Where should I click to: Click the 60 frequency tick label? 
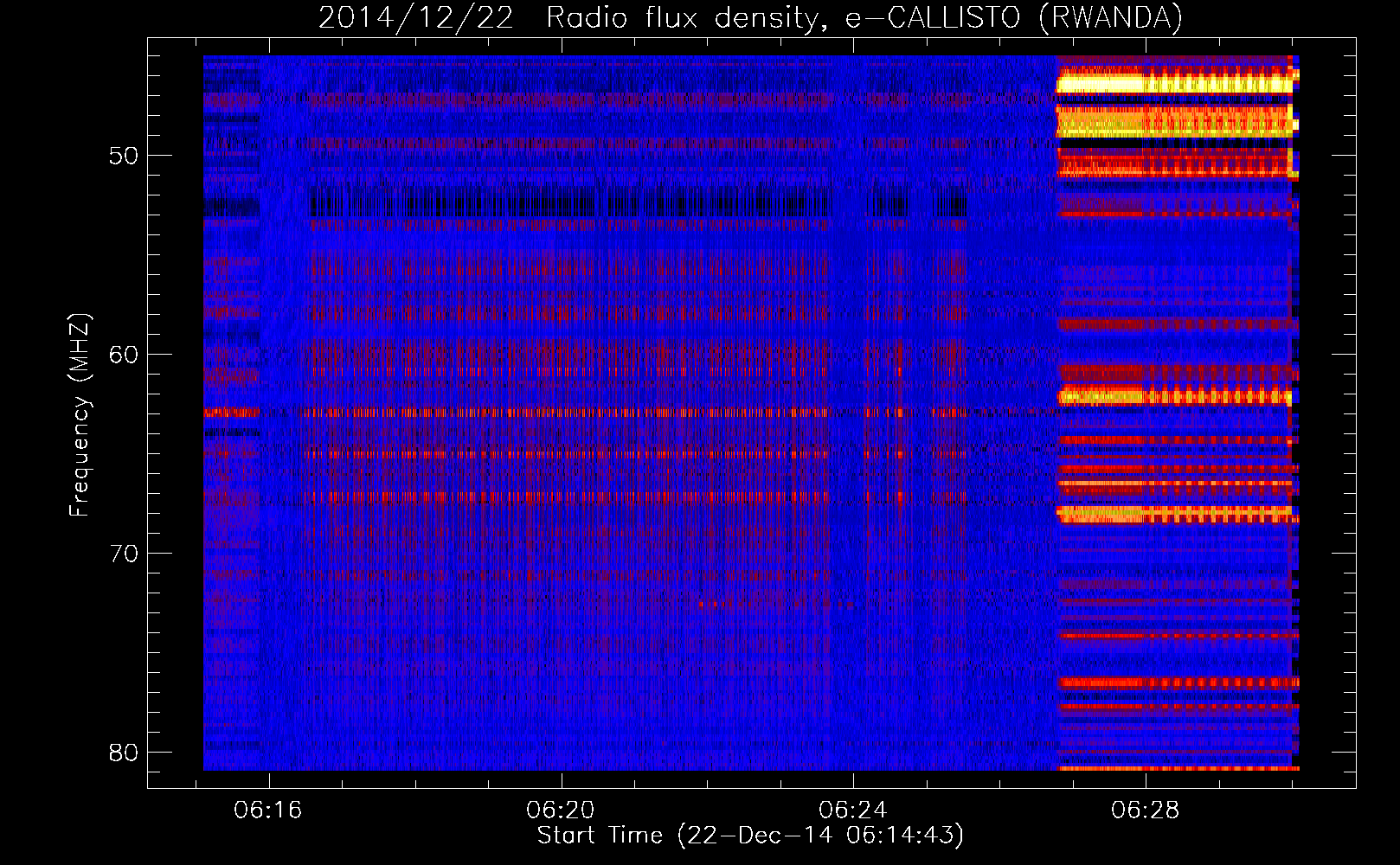click(x=124, y=355)
